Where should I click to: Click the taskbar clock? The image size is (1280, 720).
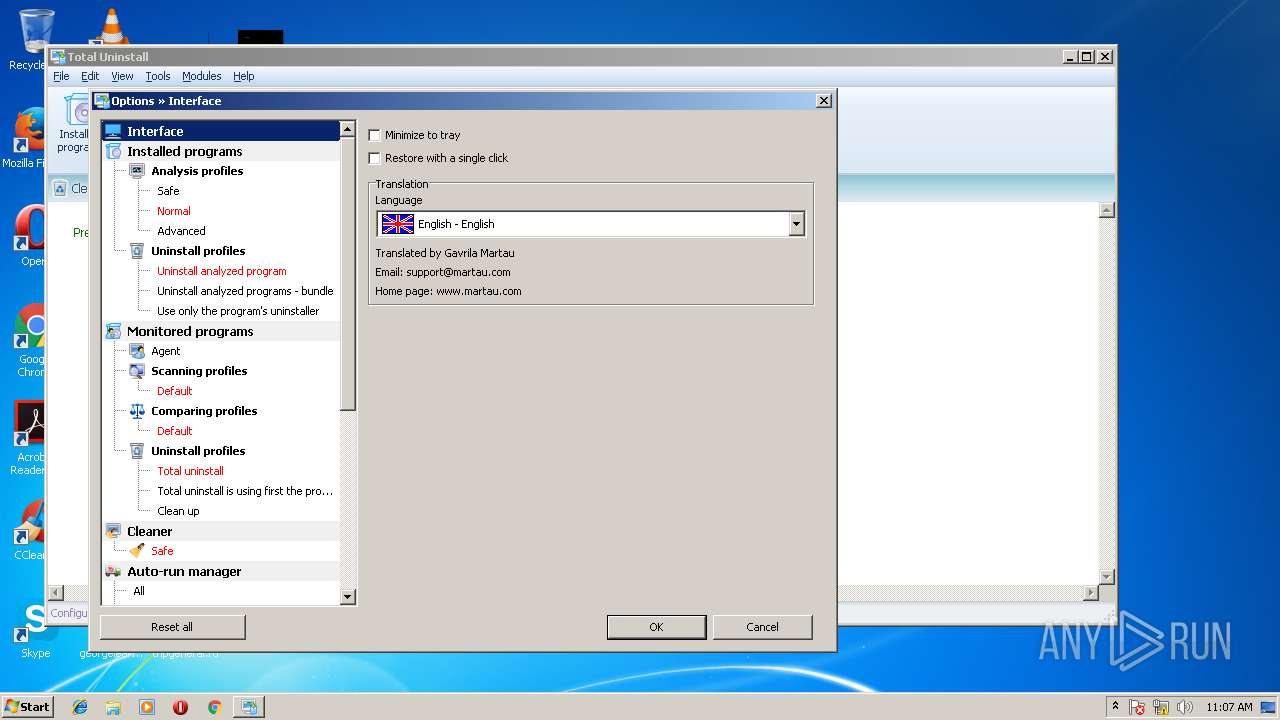point(1229,707)
